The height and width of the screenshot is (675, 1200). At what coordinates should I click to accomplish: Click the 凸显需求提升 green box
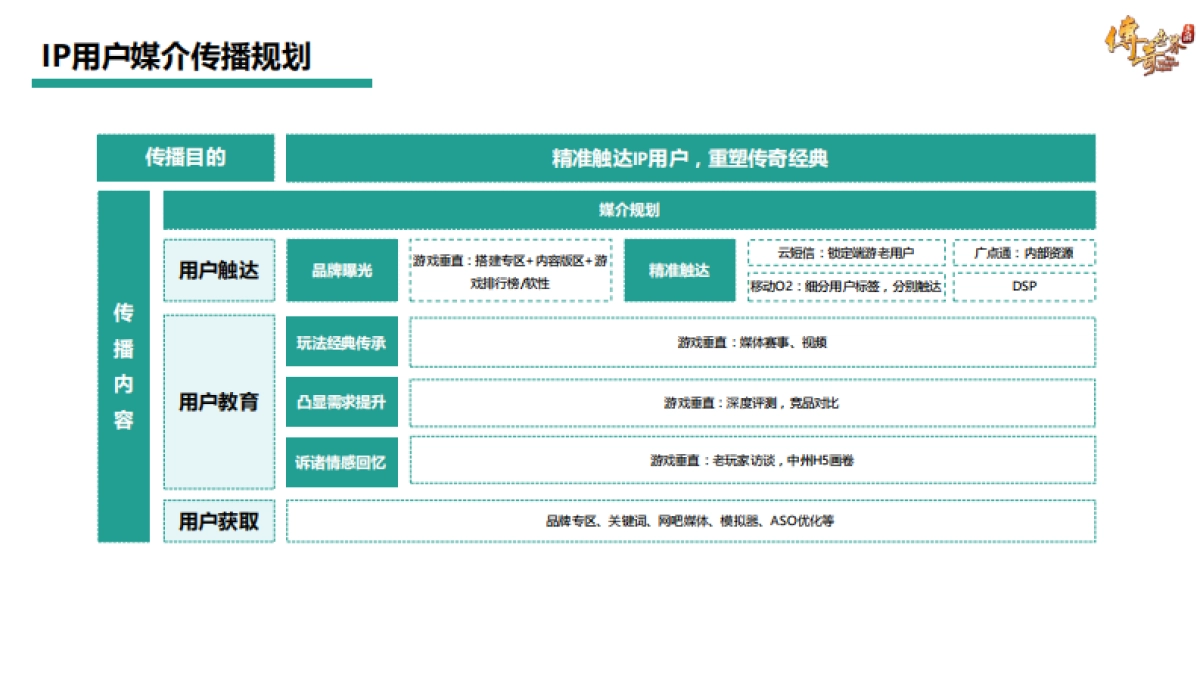pos(344,400)
